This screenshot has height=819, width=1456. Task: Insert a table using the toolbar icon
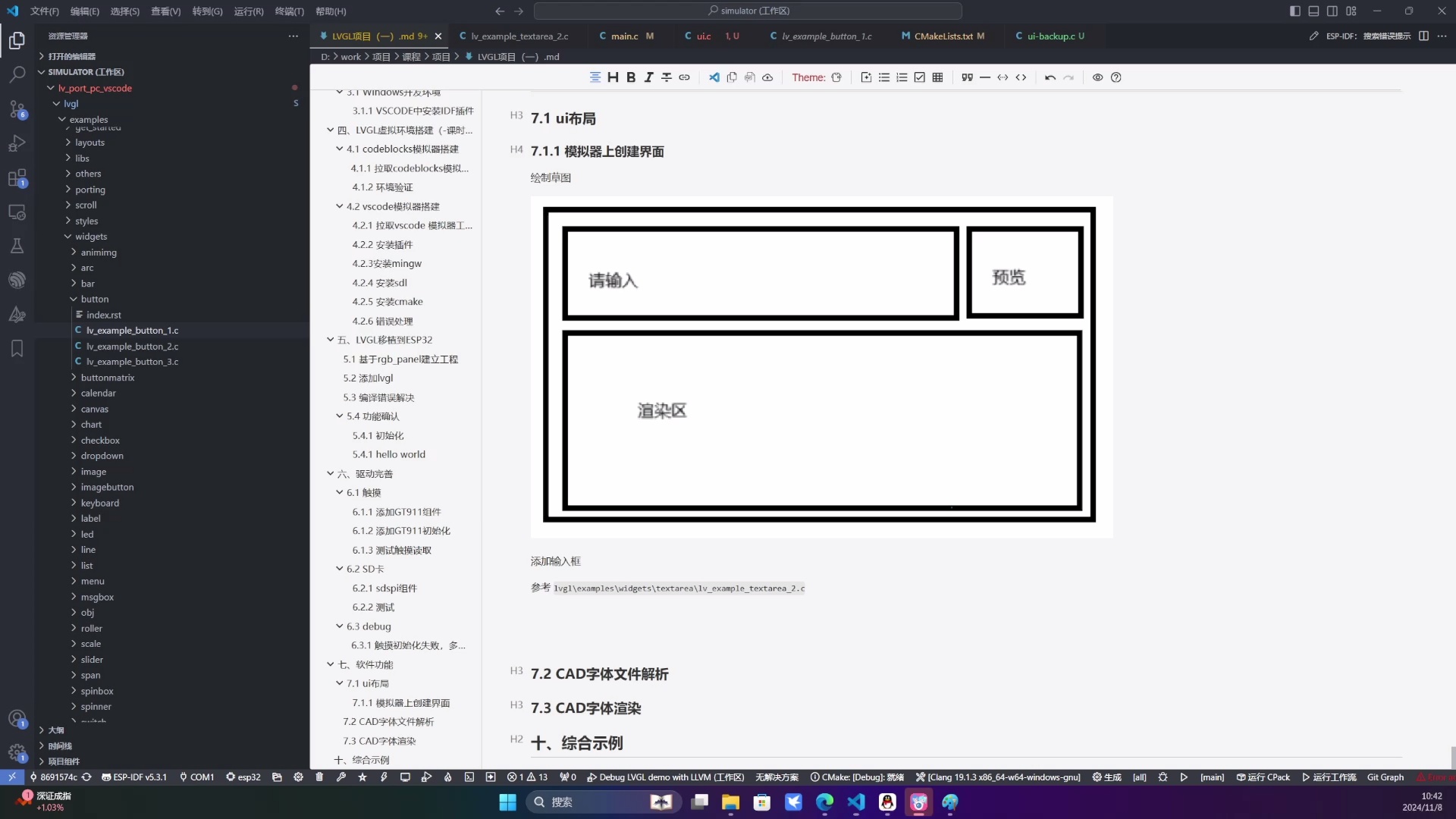pyautogui.click(x=937, y=77)
